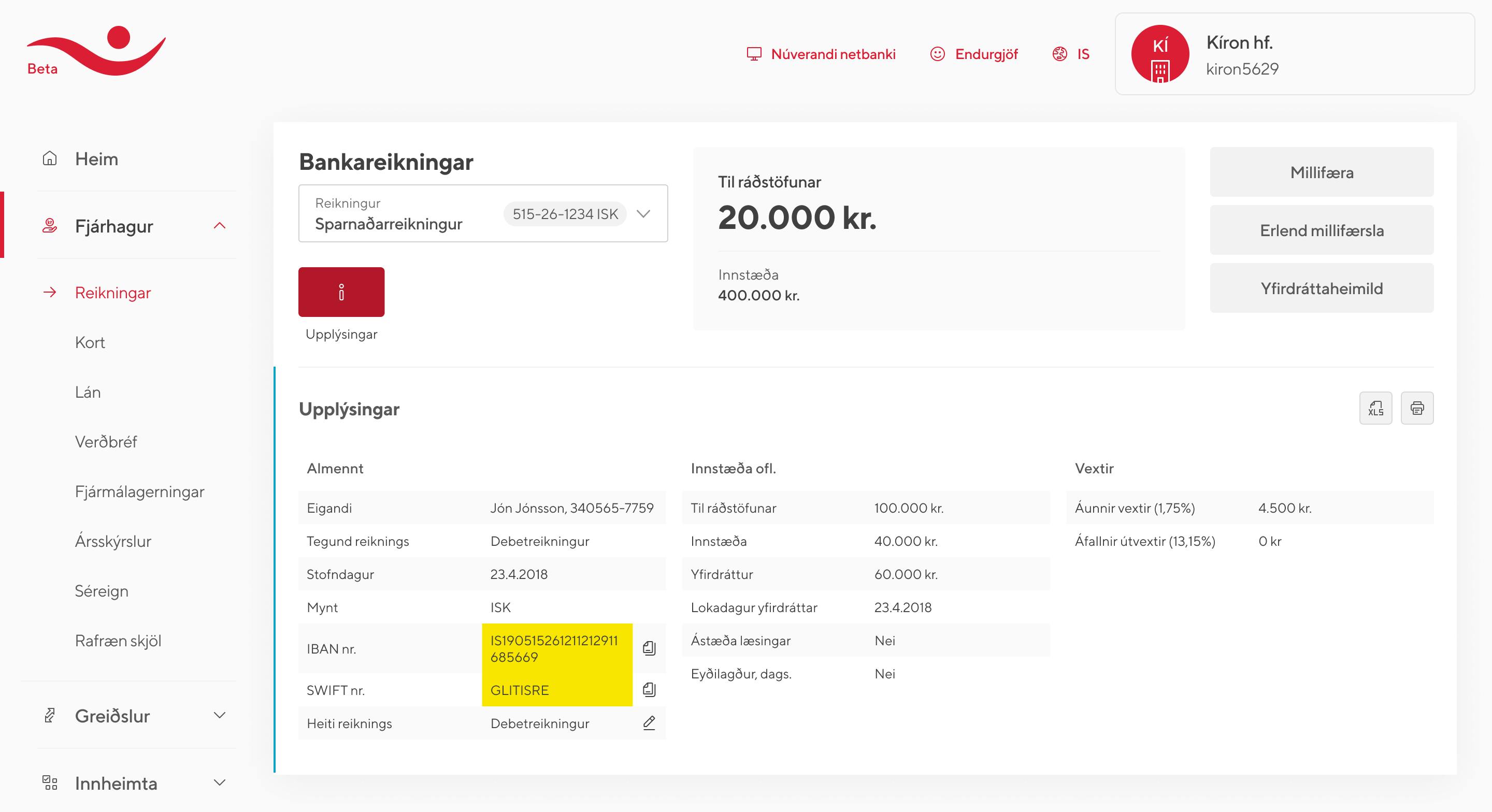This screenshot has height=812, width=1492.
Task: Copy the IBAN number
Action: (649, 648)
